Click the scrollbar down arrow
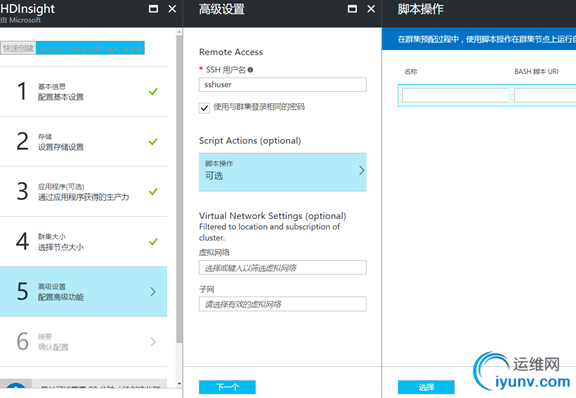This screenshot has height=398, width=576. (179, 384)
